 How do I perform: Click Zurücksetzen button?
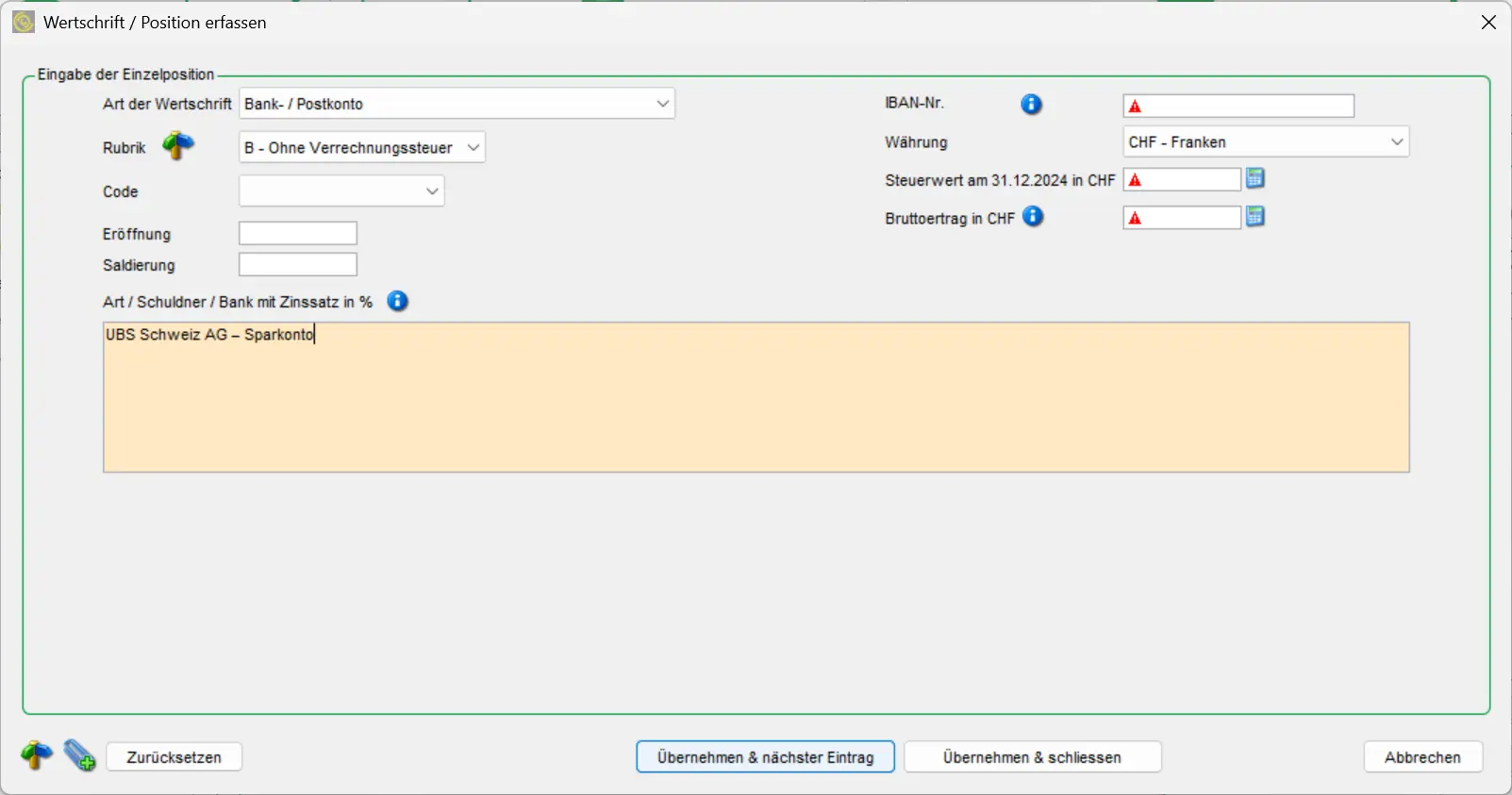point(174,757)
